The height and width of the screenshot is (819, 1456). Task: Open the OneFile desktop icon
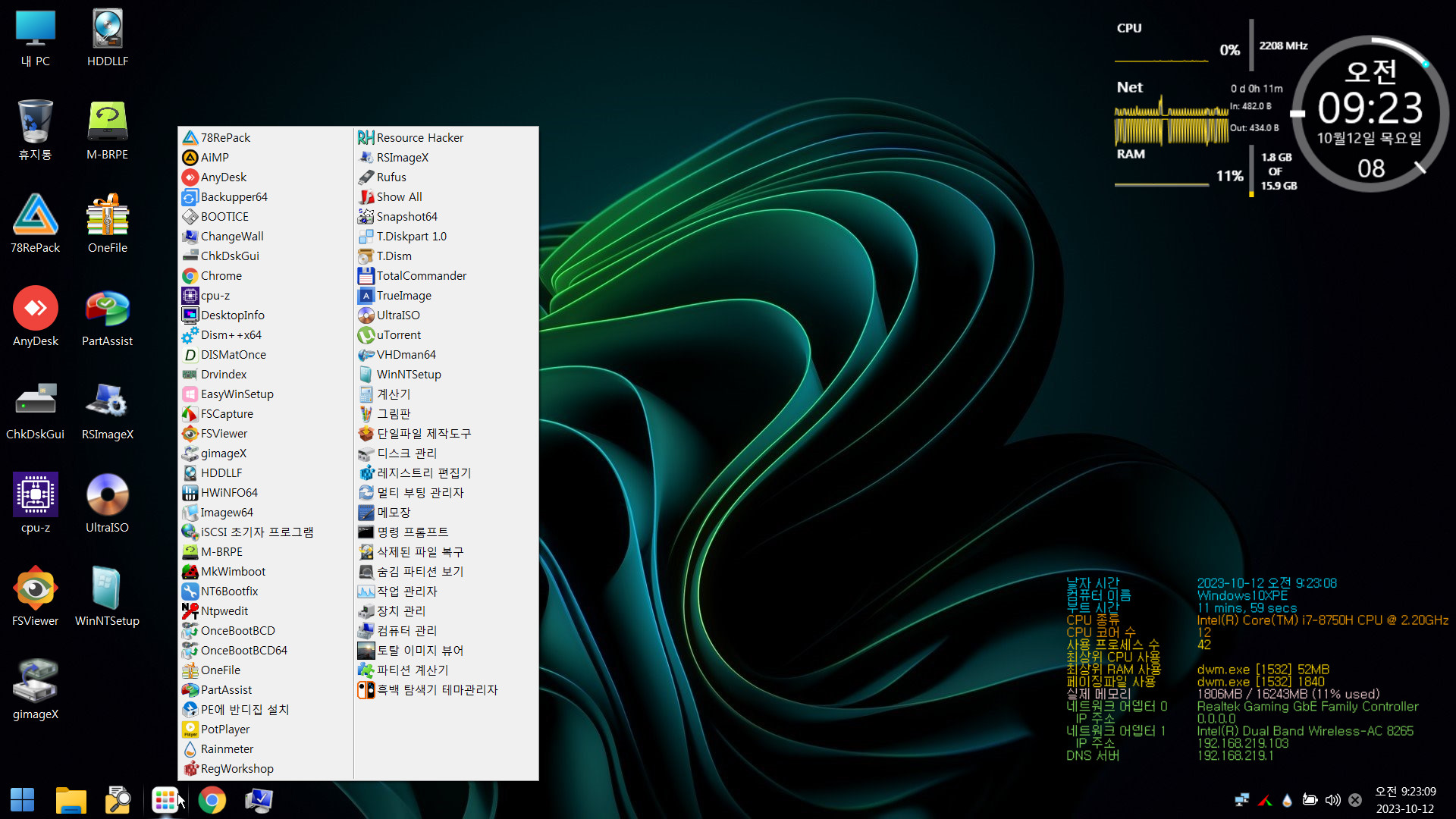(x=107, y=224)
